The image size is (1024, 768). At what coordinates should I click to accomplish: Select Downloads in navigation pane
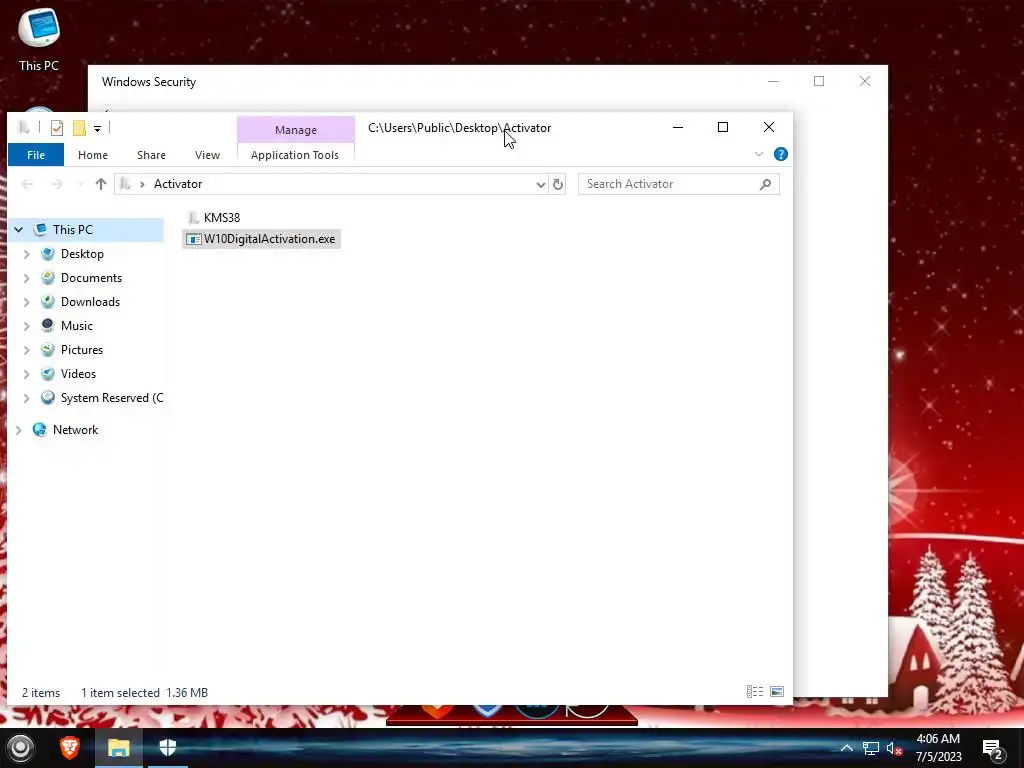pos(90,302)
